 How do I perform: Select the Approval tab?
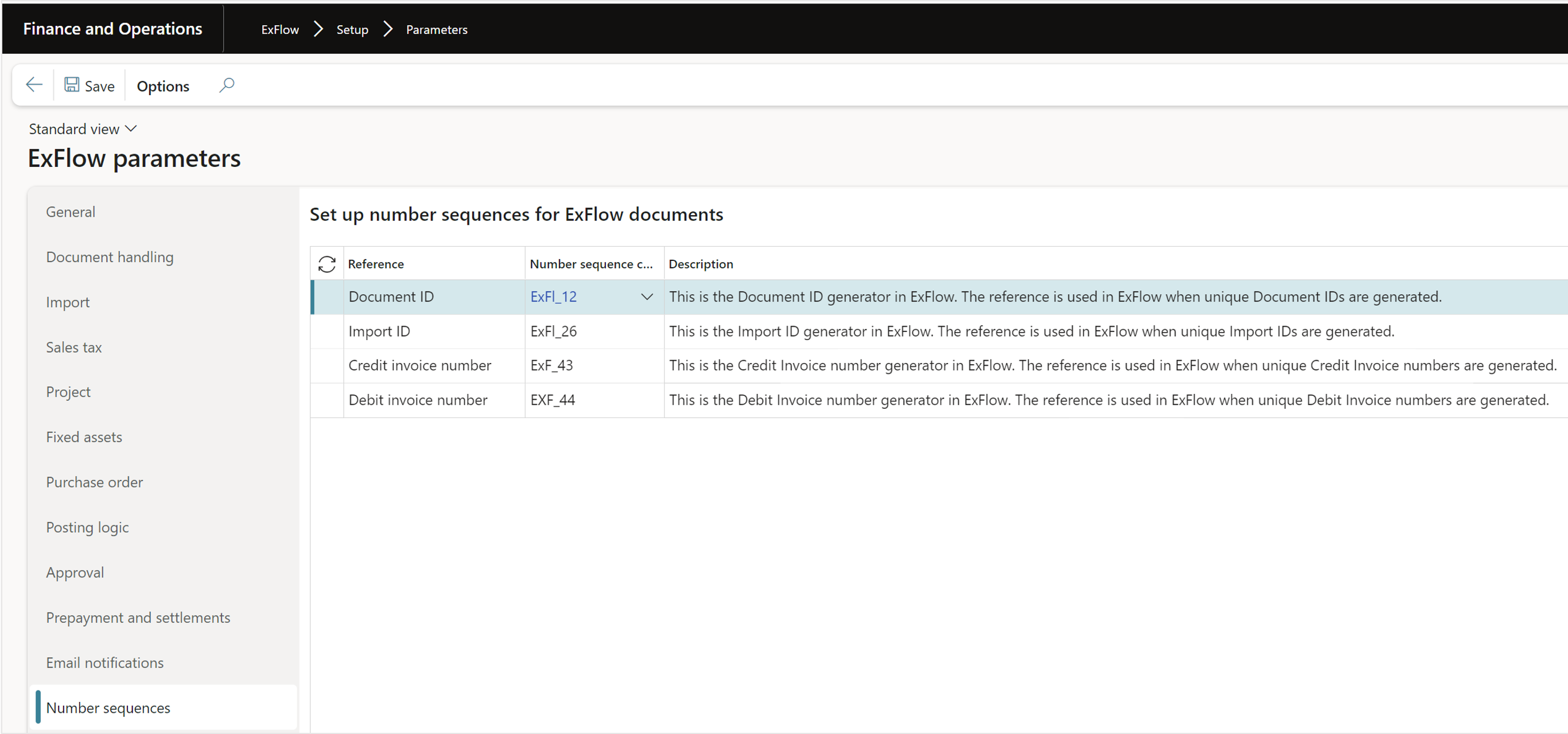click(75, 572)
